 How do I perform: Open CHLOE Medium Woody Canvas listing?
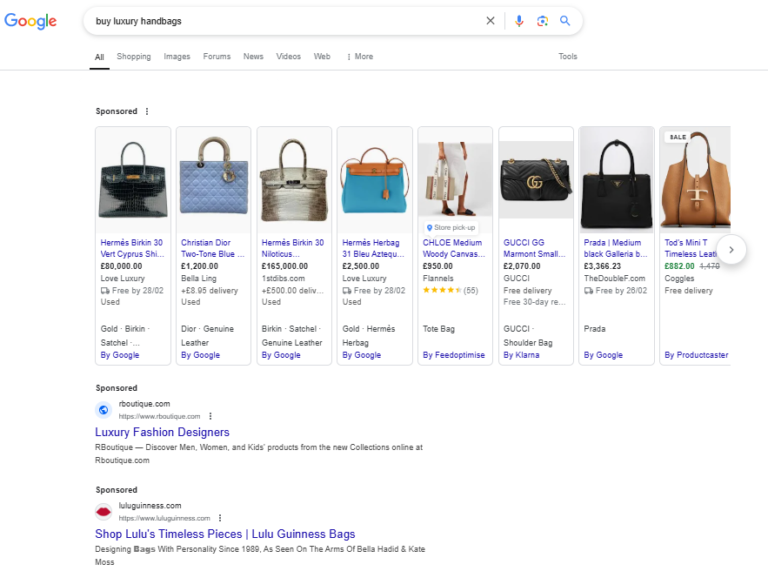[x=454, y=248]
